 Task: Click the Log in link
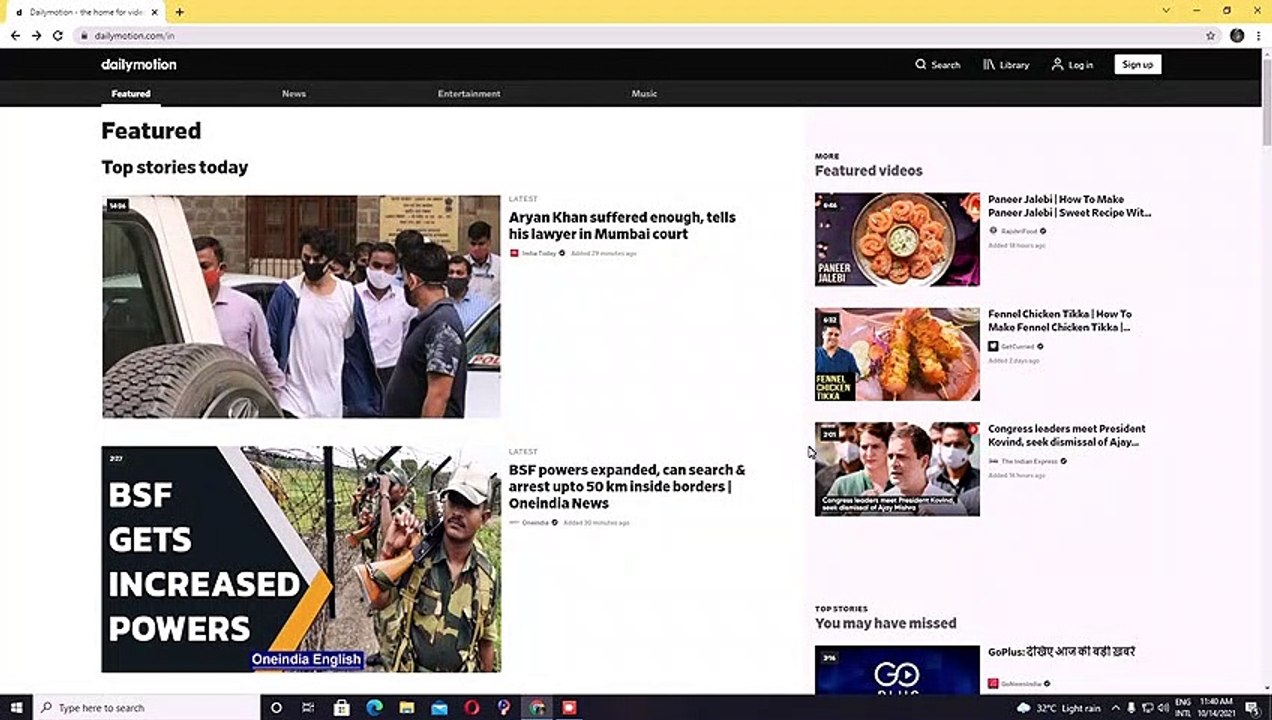1072,64
